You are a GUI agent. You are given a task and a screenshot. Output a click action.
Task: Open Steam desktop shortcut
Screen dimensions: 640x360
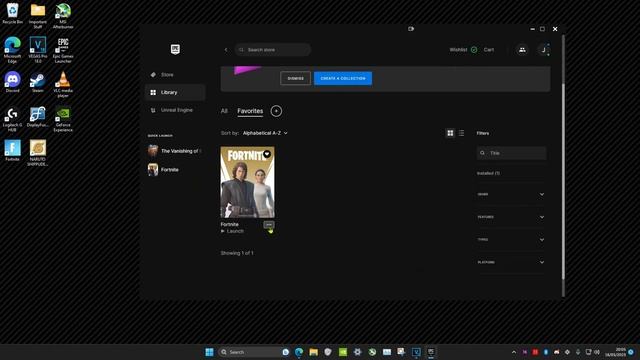click(x=38, y=82)
